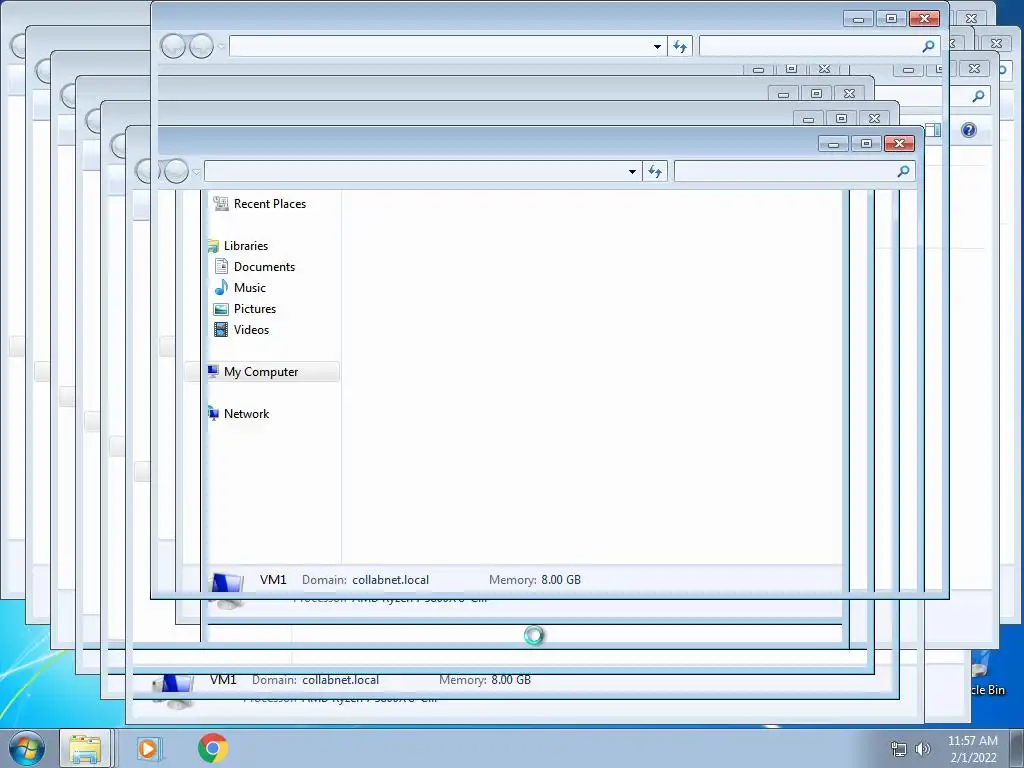Maximize the topmost Explorer window
This screenshot has width=1024, height=768.
click(x=891, y=19)
